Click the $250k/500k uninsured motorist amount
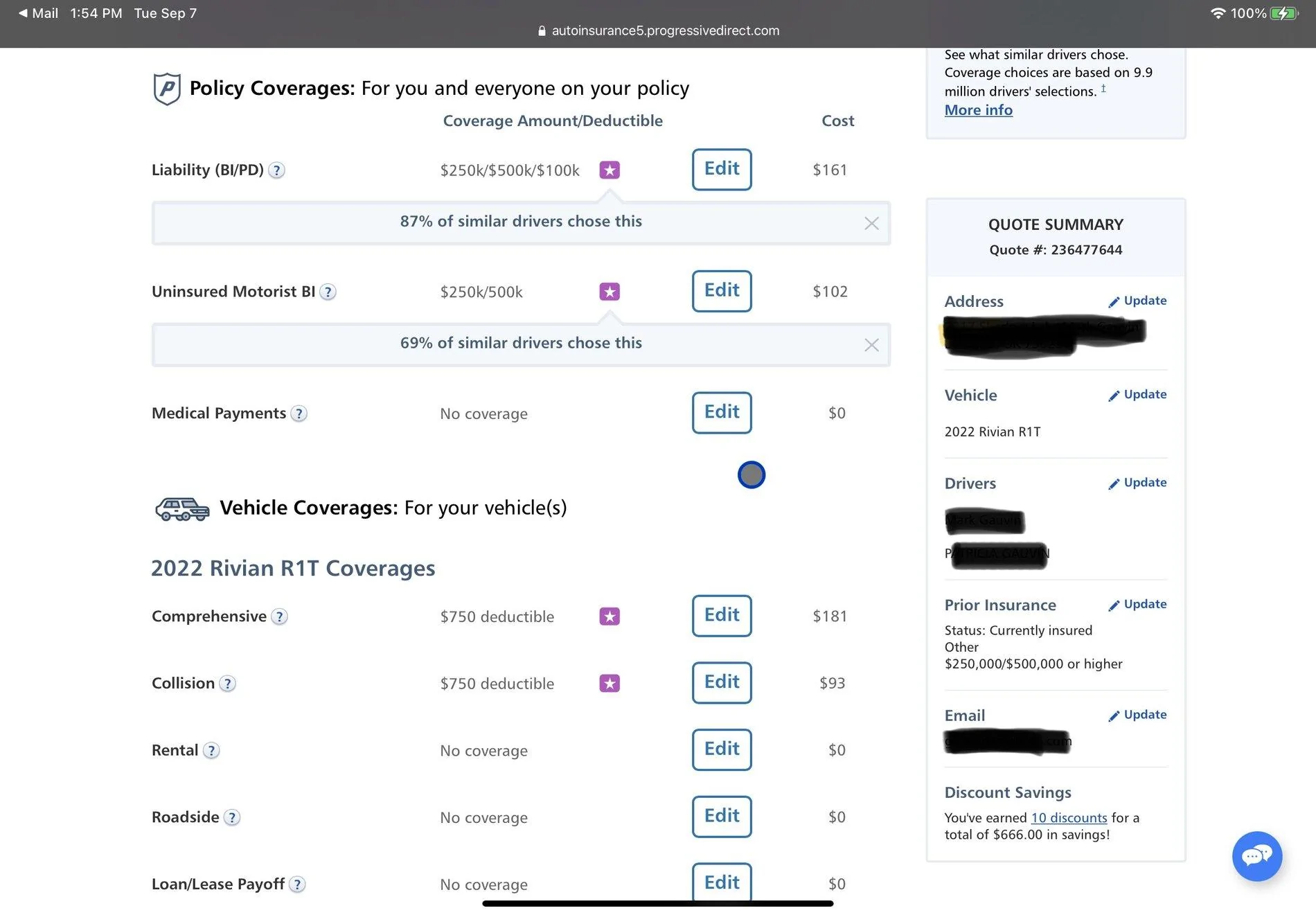 [481, 292]
